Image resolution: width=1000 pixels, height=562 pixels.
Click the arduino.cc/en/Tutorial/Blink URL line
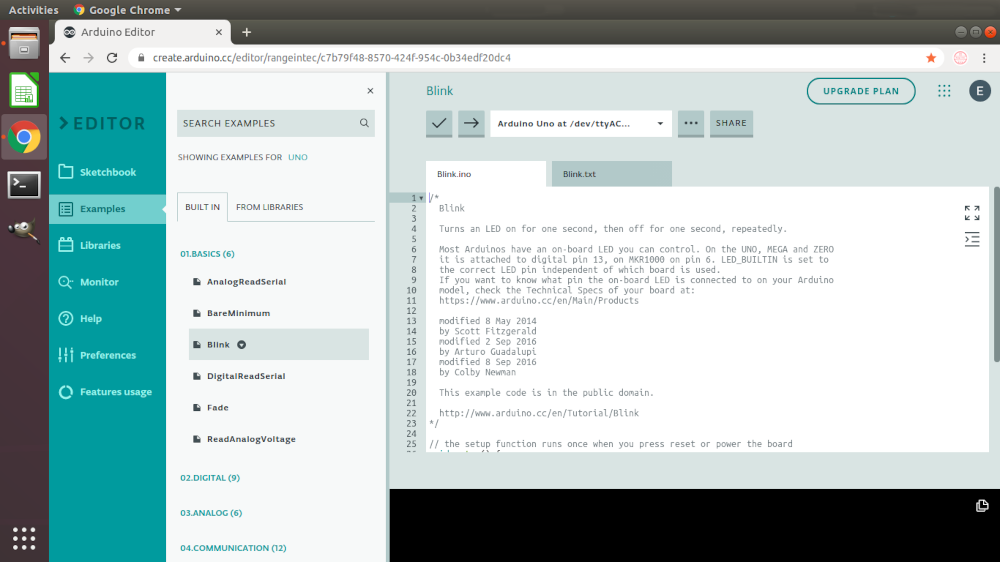coord(539,413)
